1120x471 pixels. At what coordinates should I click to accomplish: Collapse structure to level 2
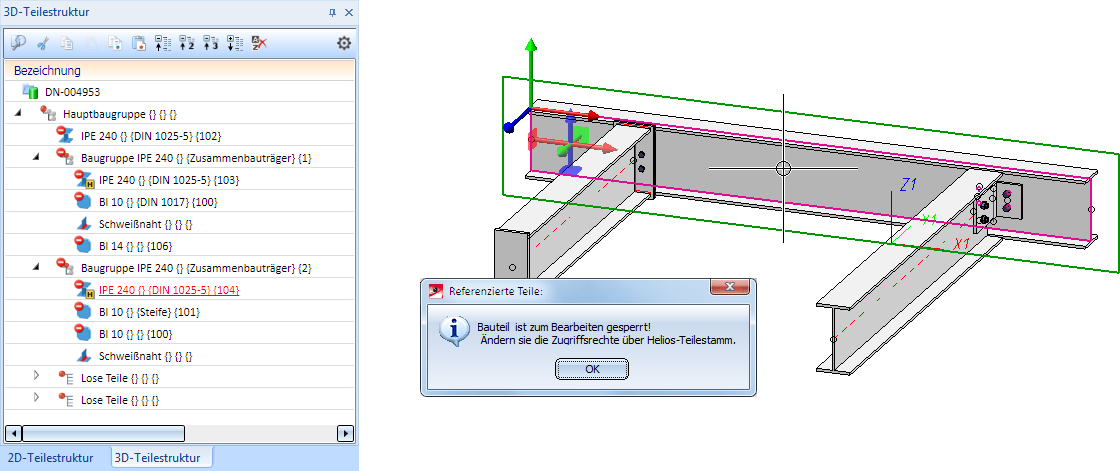pos(187,43)
